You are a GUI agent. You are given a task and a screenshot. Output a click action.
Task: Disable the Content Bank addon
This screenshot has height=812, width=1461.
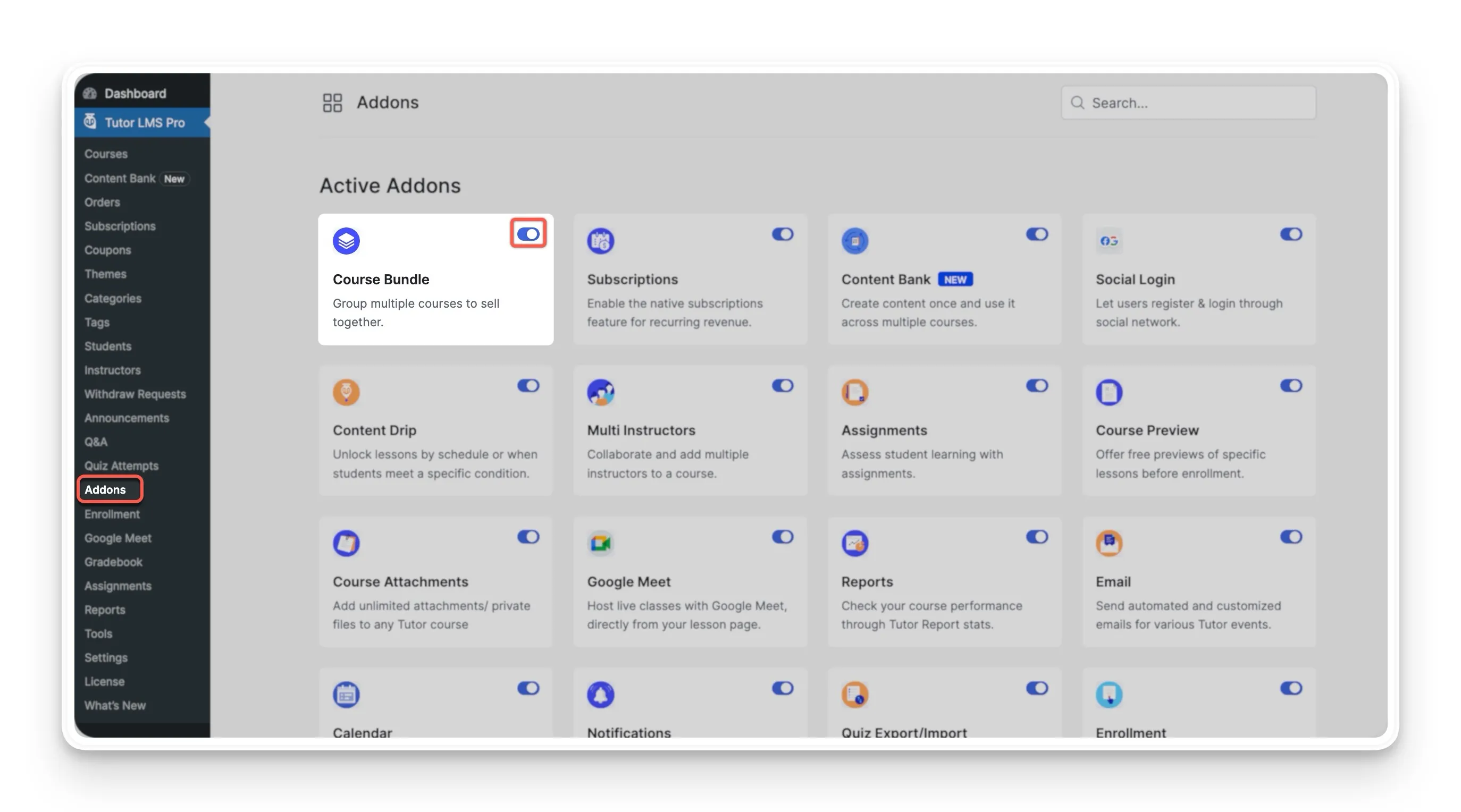1036,234
